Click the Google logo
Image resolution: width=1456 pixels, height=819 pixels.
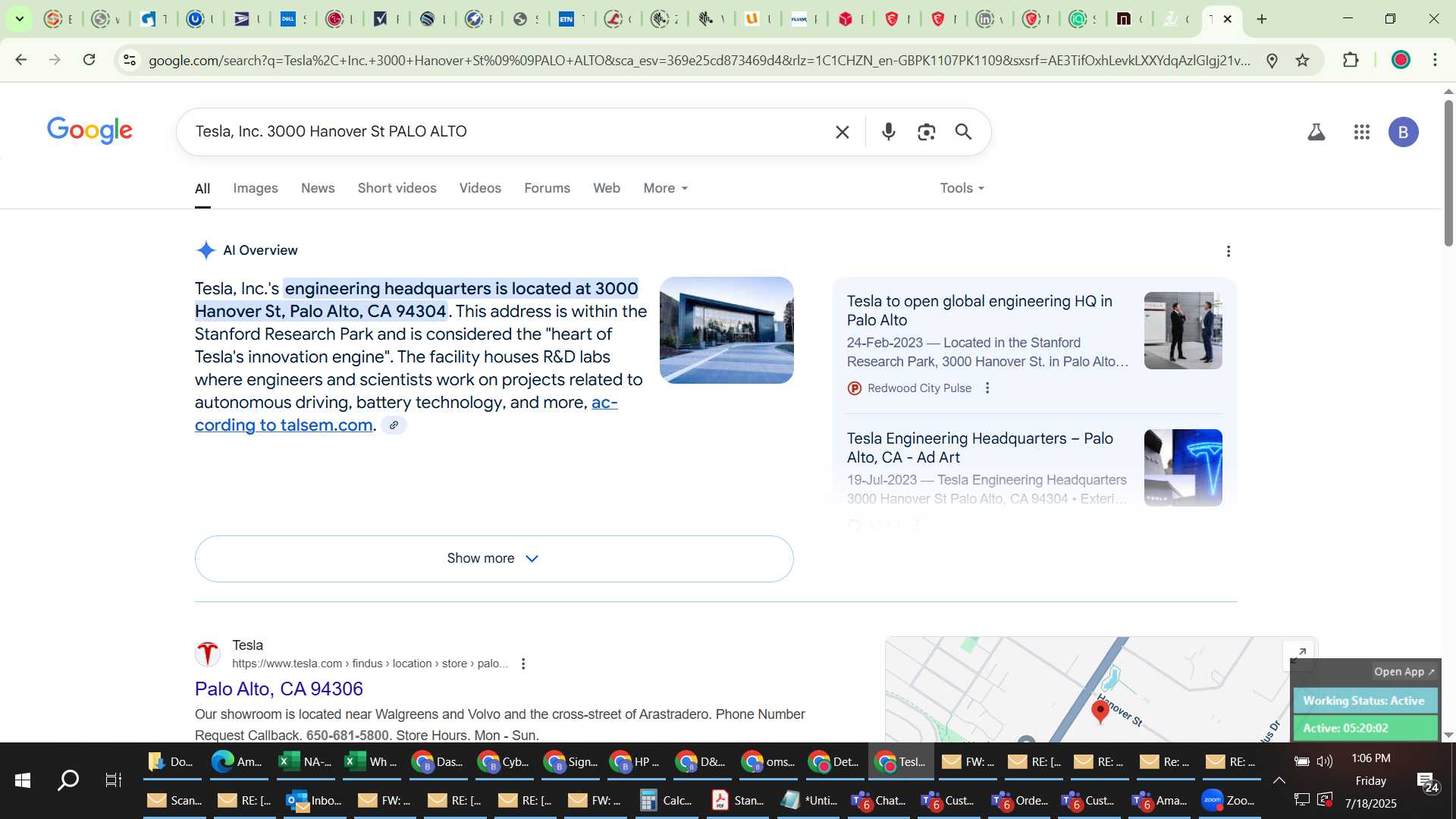click(89, 130)
